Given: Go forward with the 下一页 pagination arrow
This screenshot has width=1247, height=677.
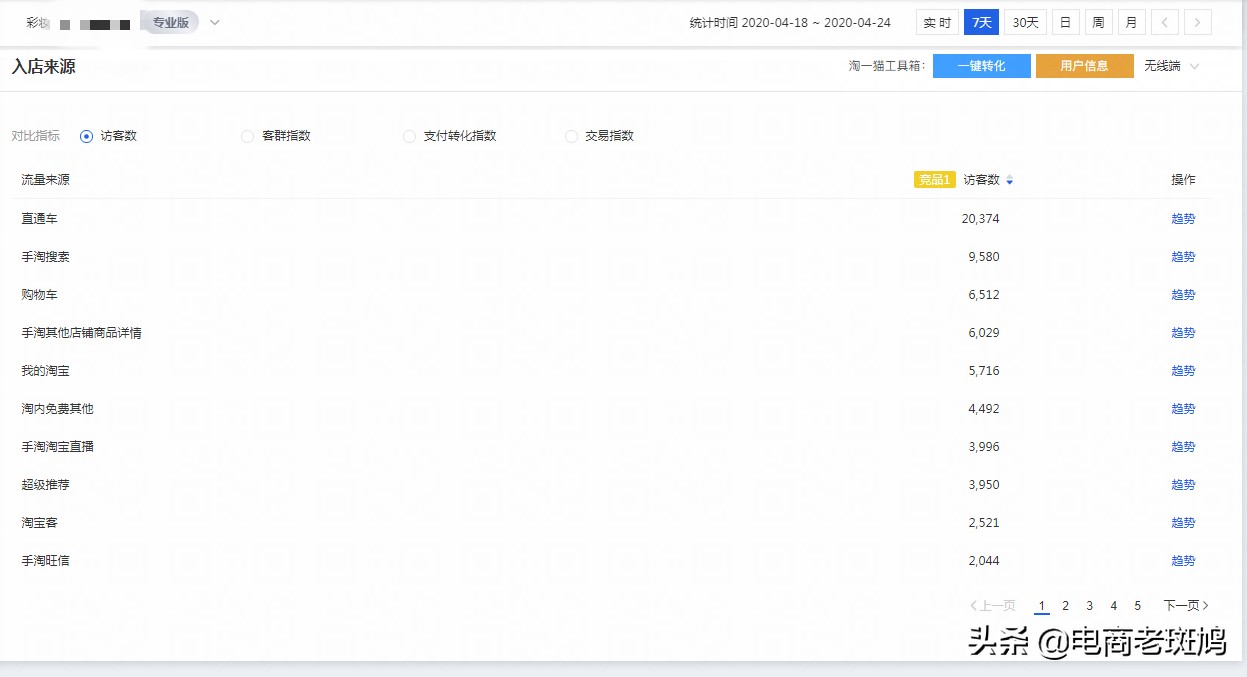Looking at the screenshot, I should (x=1185, y=605).
